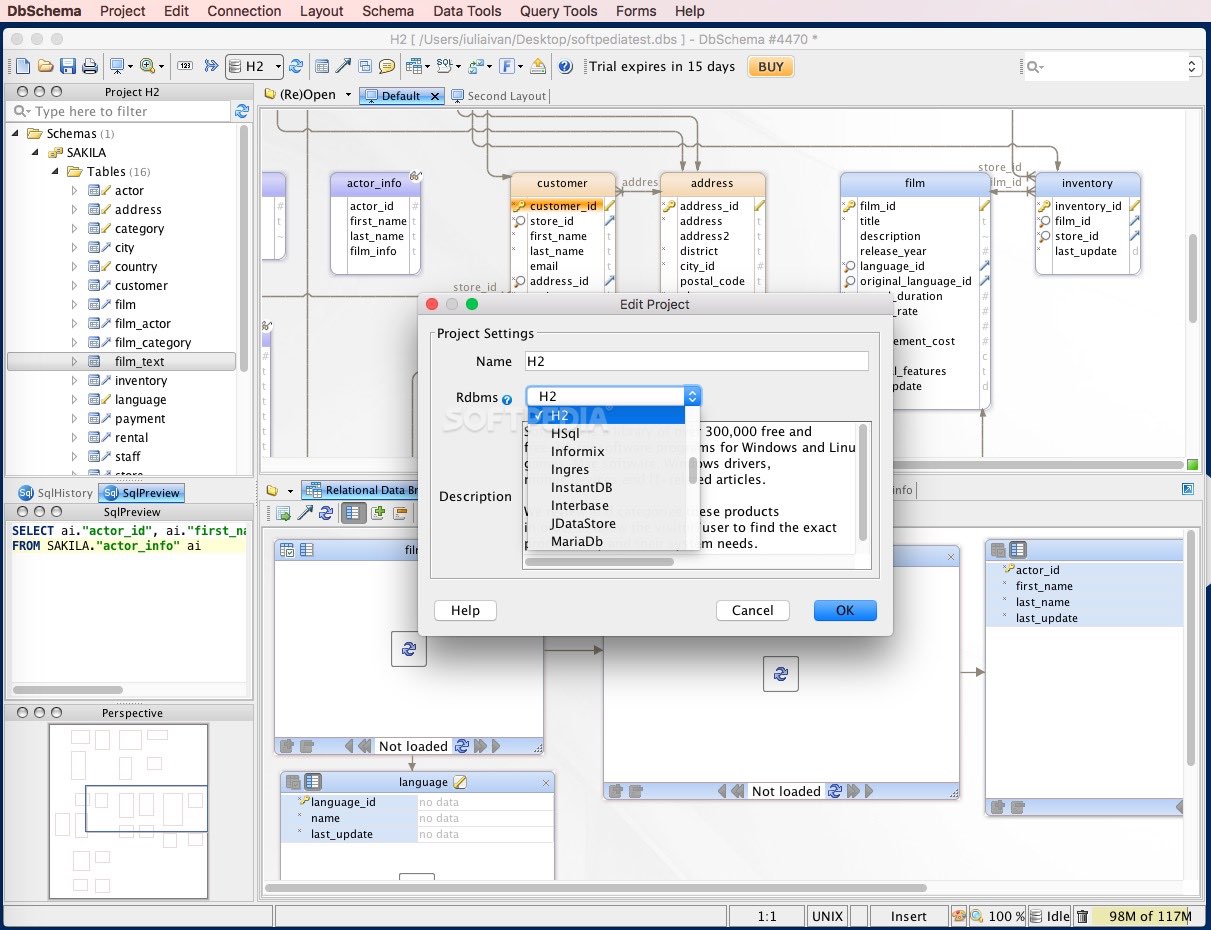
Task: Select the foreign key arrow tool
Action: (343, 67)
